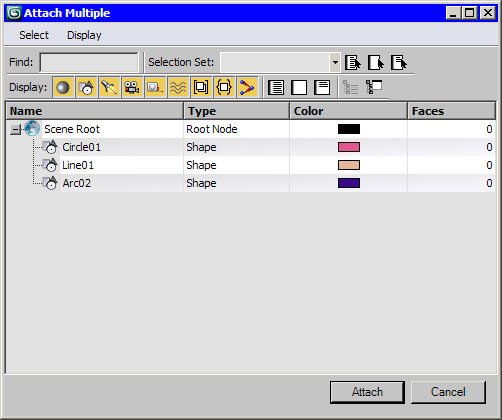502x420 pixels.
Task: Collapse the Scene Root tree node
Action: point(15,129)
